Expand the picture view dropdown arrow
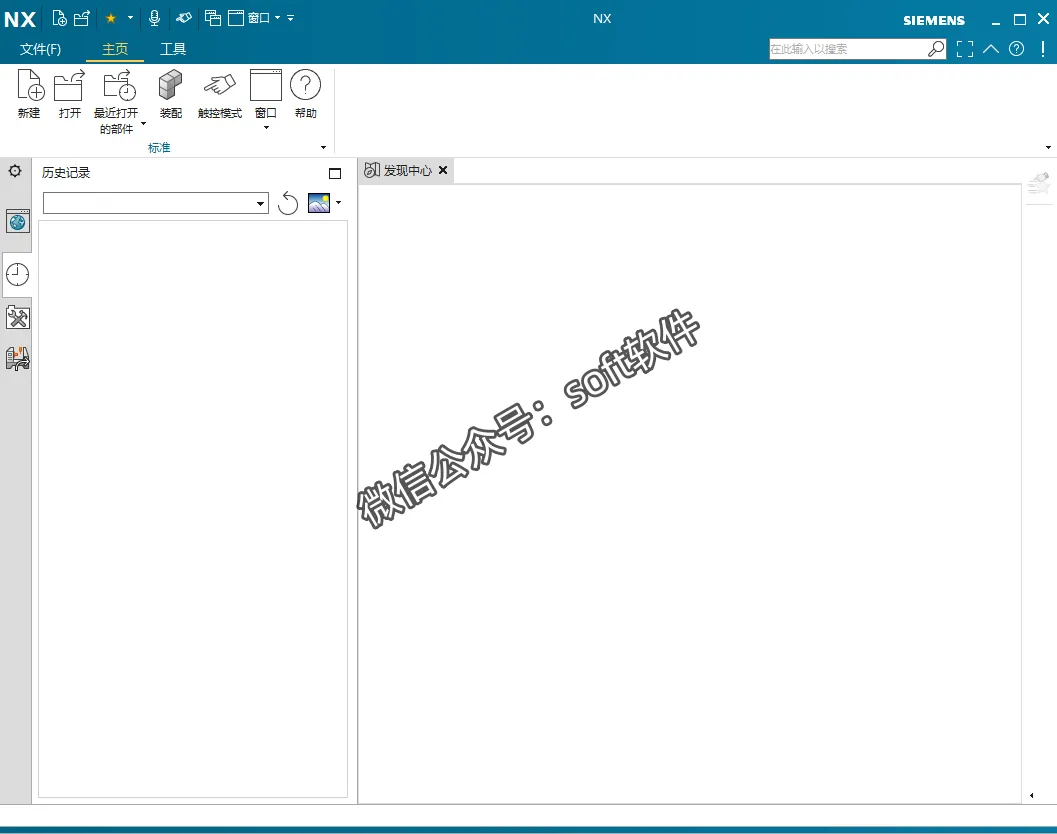 point(338,202)
